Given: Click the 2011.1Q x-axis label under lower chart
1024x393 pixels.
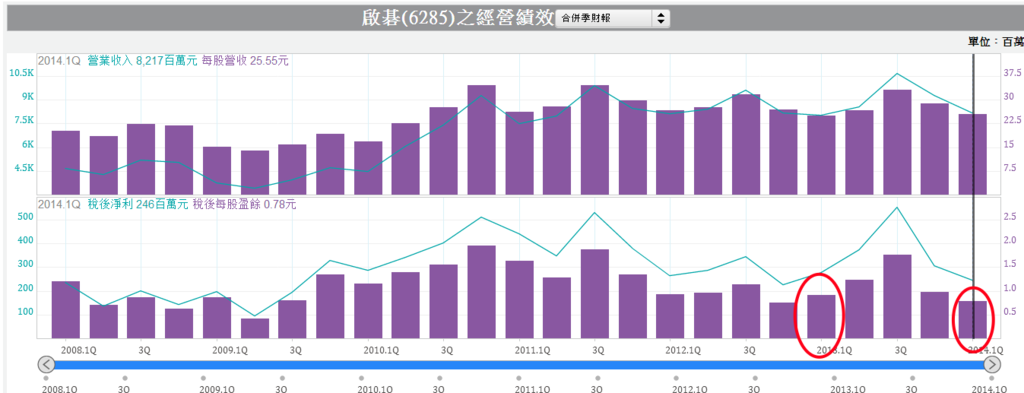Looking at the screenshot, I should pyautogui.click(x=532, y=350).
